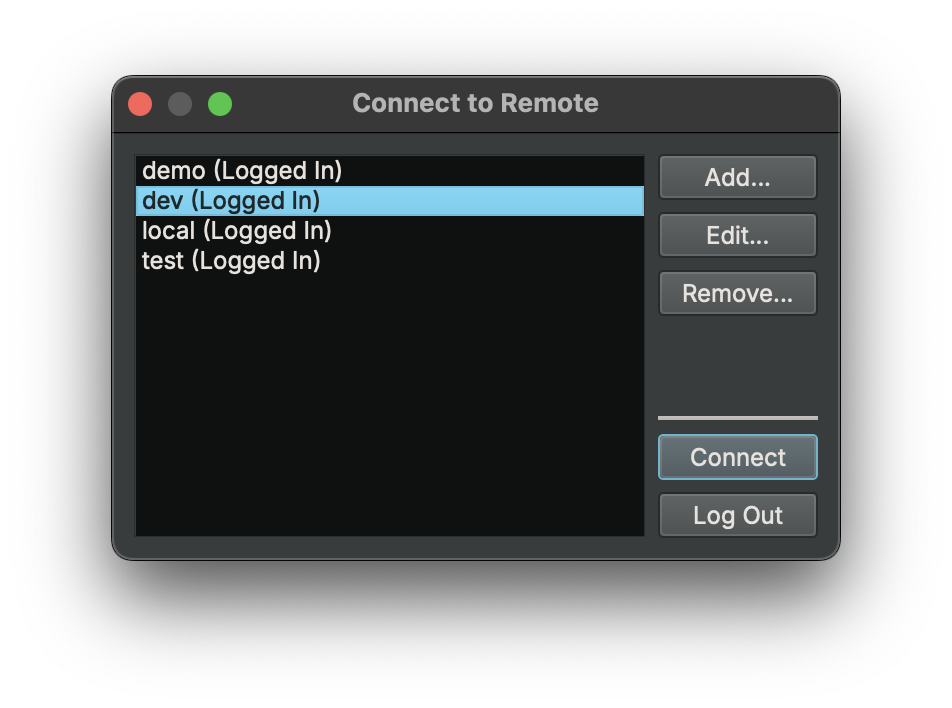
Task: Remove the selected remote
Action: point(737,293)
